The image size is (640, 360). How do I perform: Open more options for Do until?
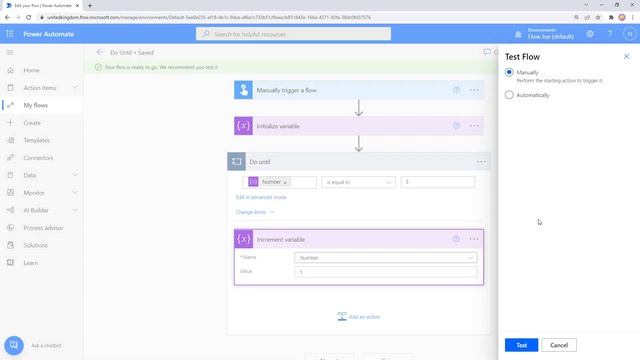click(x=481, y=162)
